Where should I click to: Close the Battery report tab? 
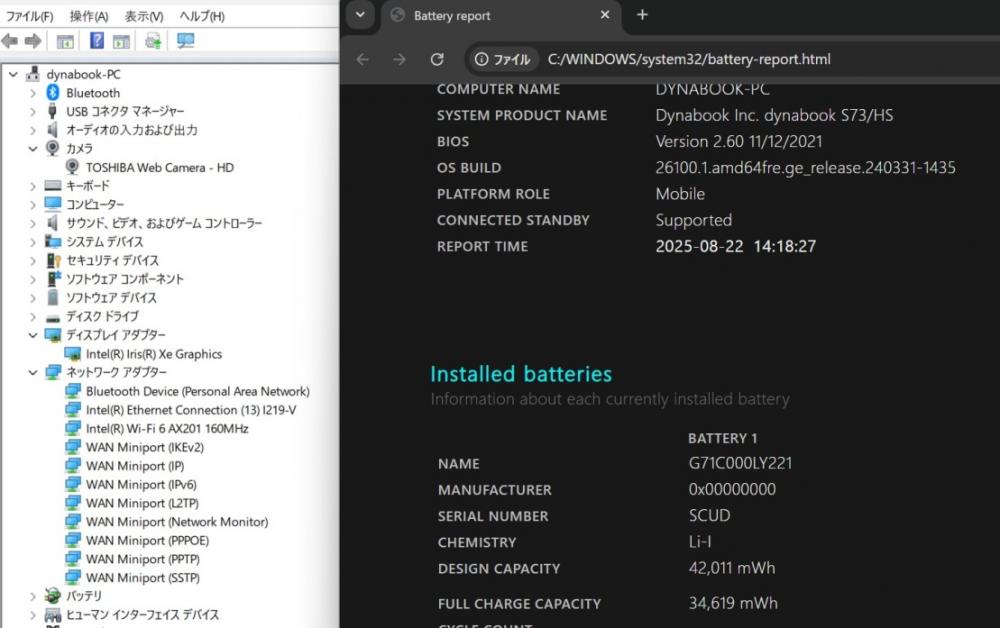tap(605, 15)
